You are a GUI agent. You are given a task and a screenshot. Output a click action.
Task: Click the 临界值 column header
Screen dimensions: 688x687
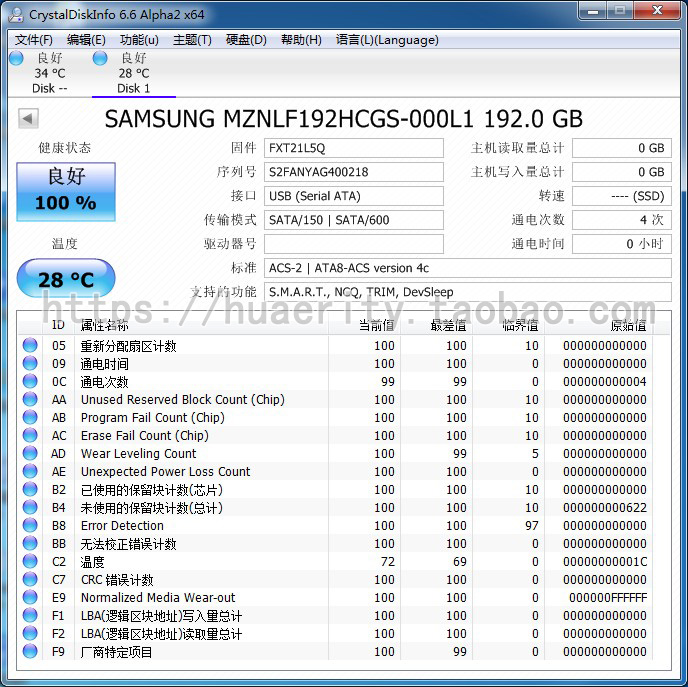point(509,325)
